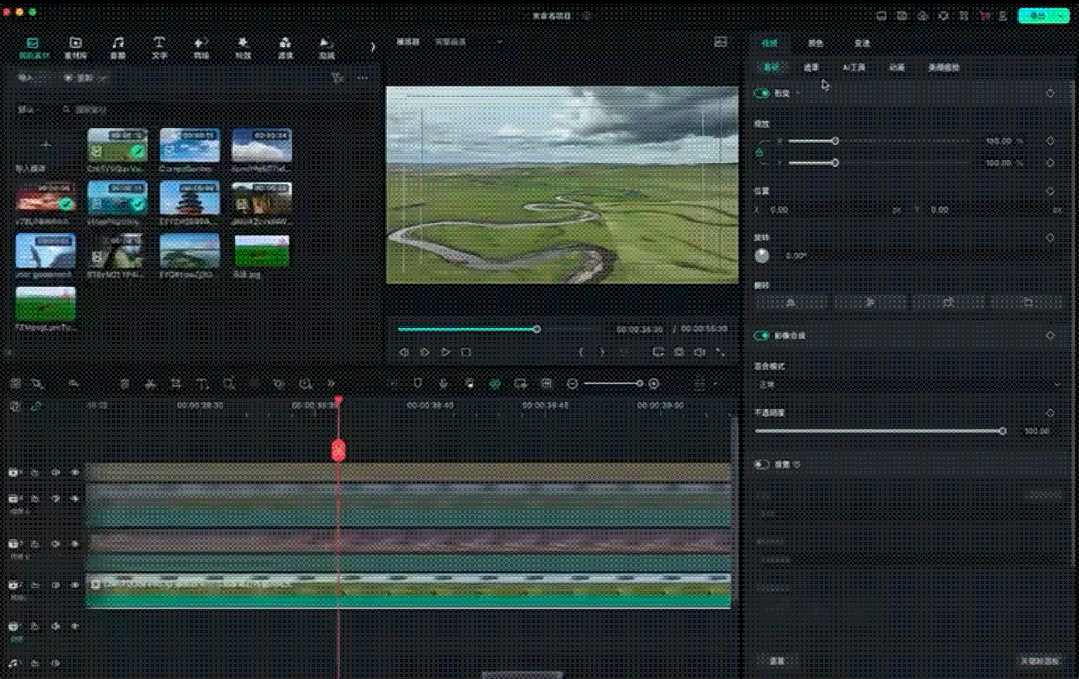Open the Animation (动画) sub-tab
Screen dimensions: 1079x679
click(x=897, y=67)
